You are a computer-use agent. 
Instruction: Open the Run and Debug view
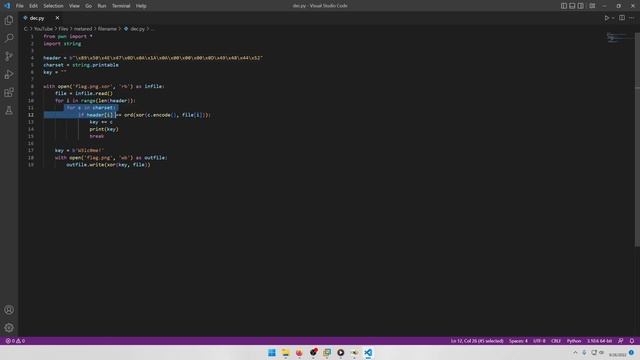pos(9,74)
